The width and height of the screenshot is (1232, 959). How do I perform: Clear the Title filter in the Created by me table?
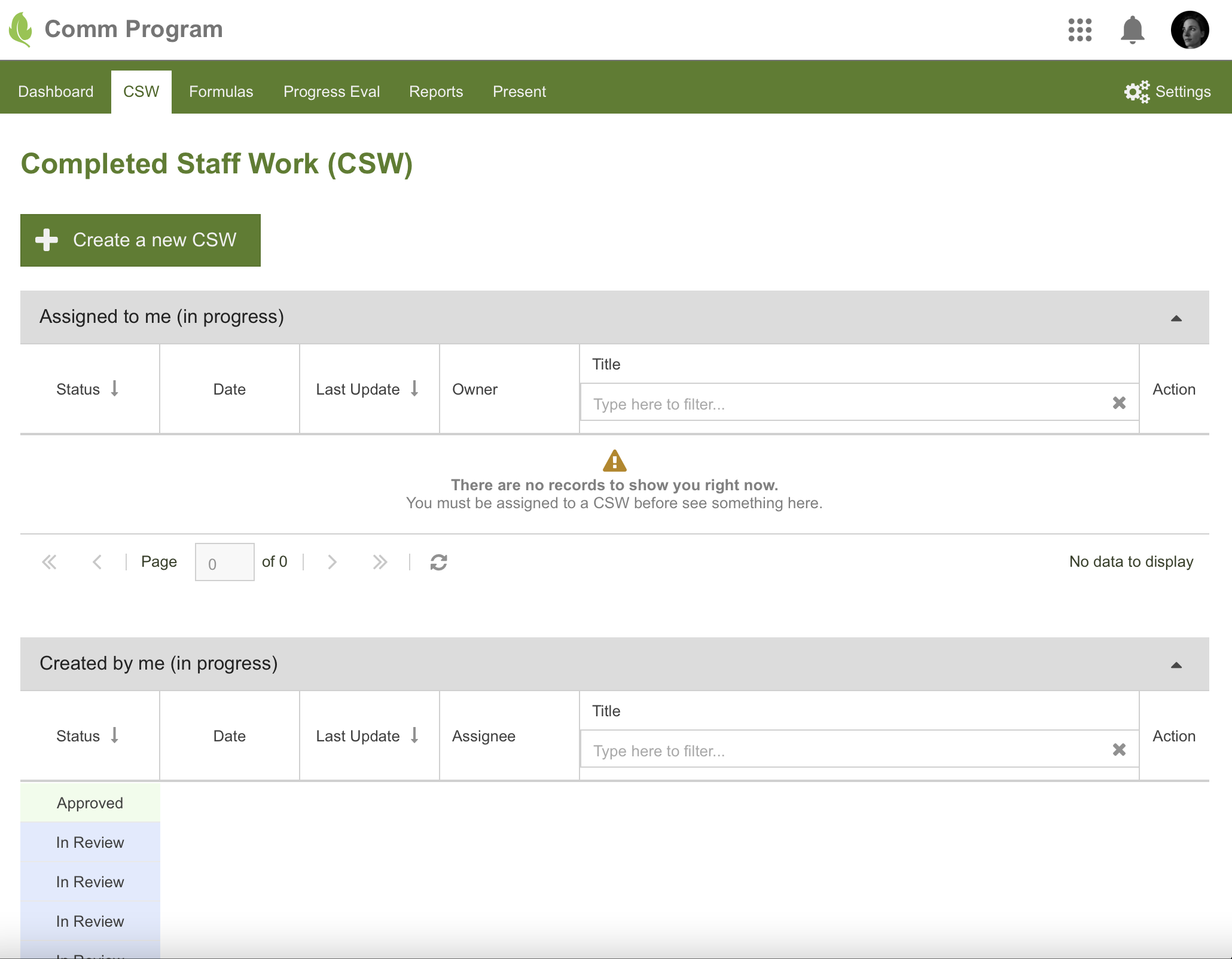[1119, 750]
